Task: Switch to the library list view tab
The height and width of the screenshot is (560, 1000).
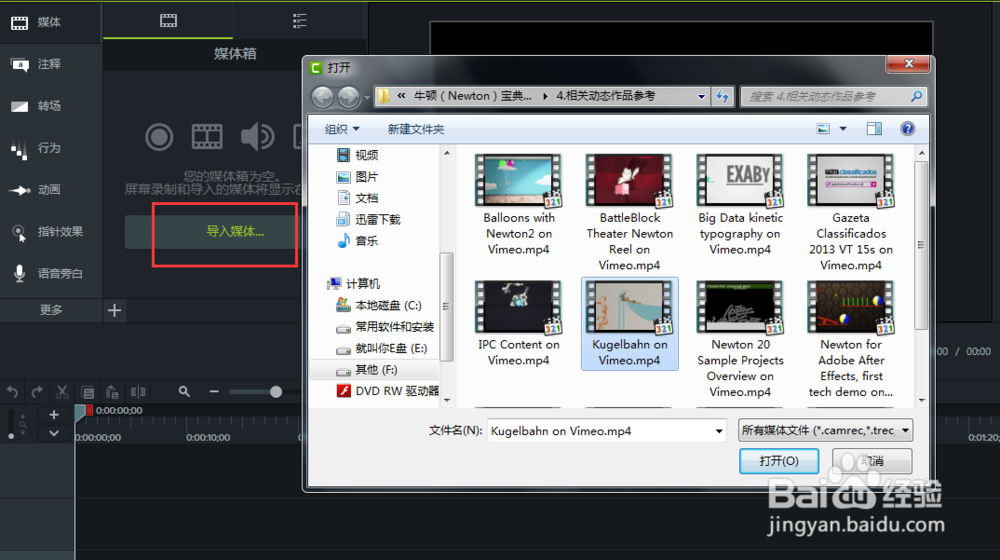Action: pos(299,20)
